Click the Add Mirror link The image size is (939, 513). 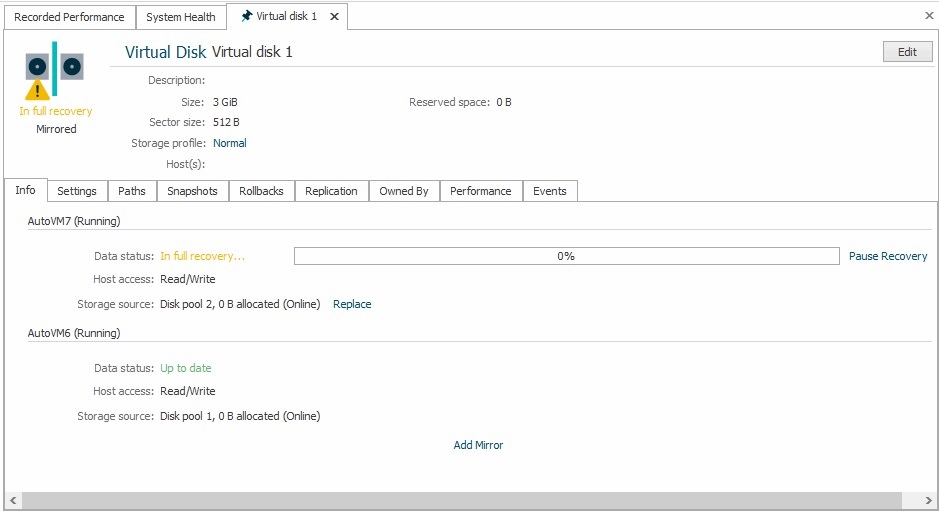pyautogui.click(x=478, y=445)
